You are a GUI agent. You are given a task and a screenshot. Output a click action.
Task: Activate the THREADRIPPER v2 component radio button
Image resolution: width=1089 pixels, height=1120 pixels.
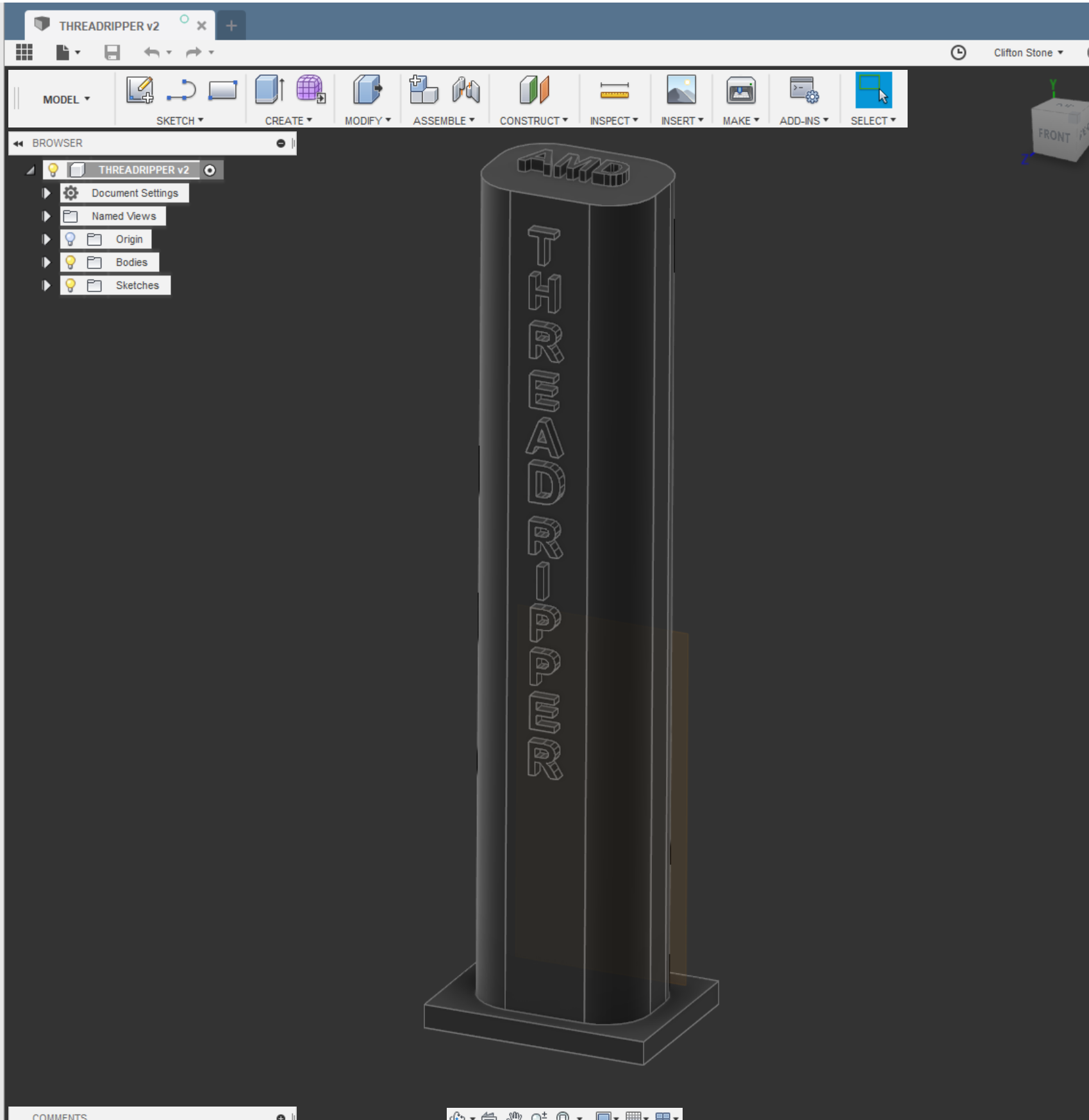click(210, 170)
